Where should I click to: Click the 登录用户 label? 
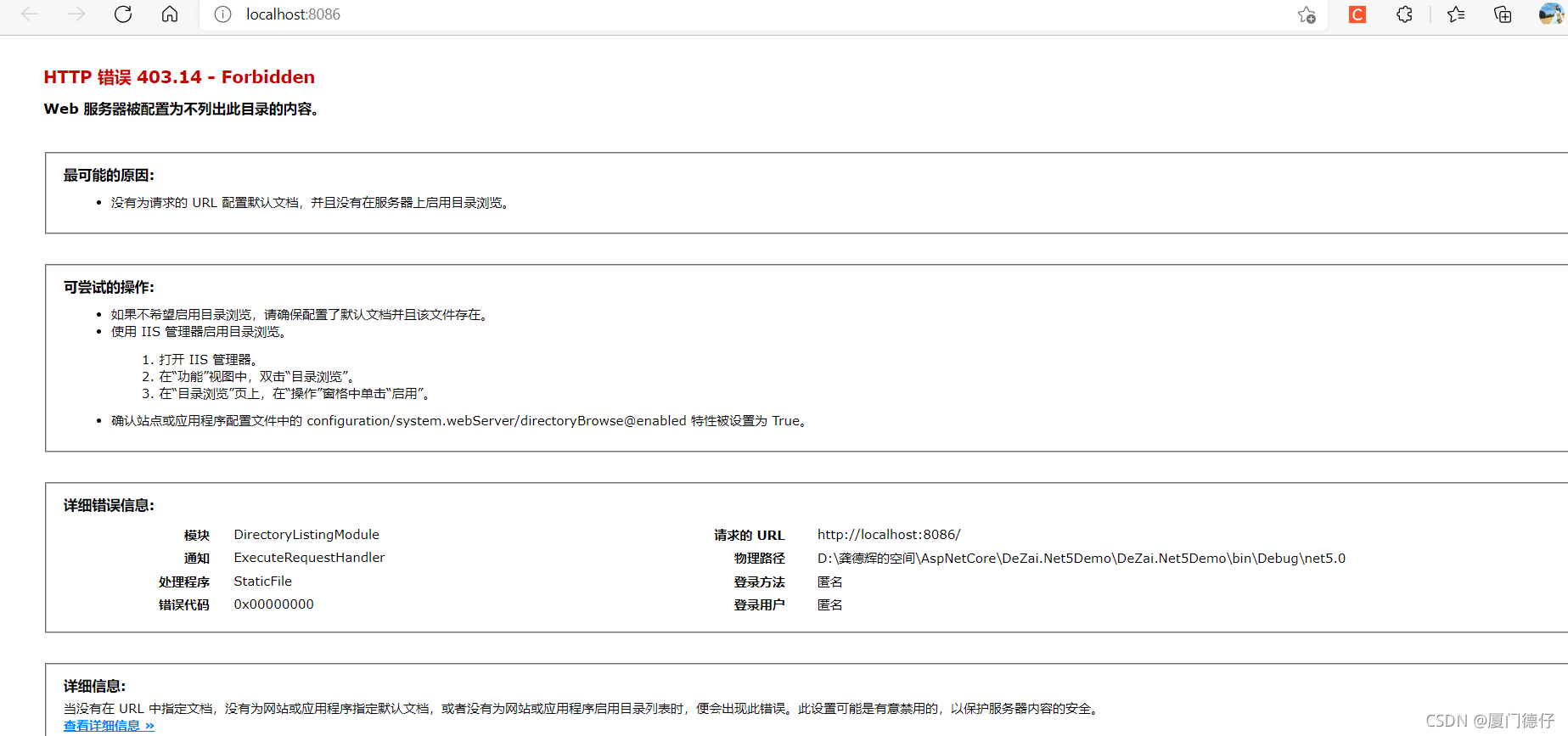coord(759,605)
